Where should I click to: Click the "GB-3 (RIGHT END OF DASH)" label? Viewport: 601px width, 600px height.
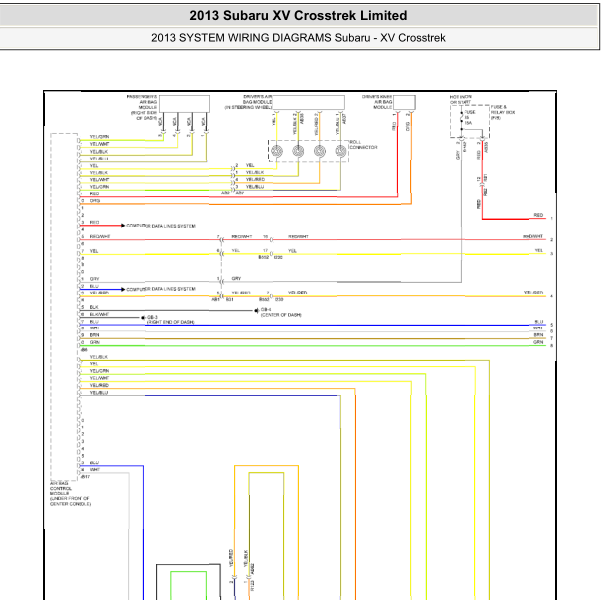(171, 320)
